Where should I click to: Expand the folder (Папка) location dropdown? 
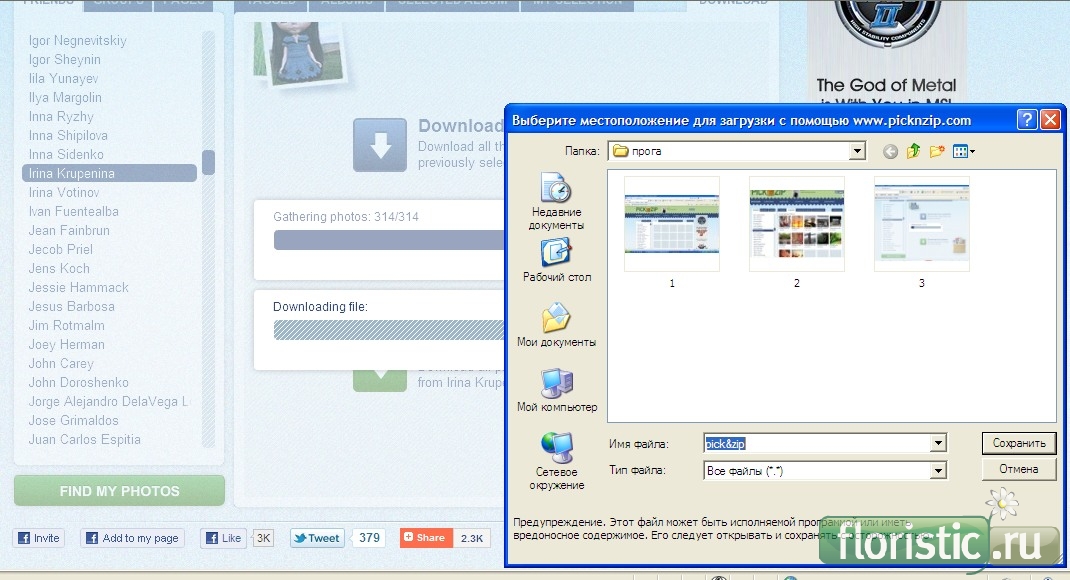(x=857, y=152)
